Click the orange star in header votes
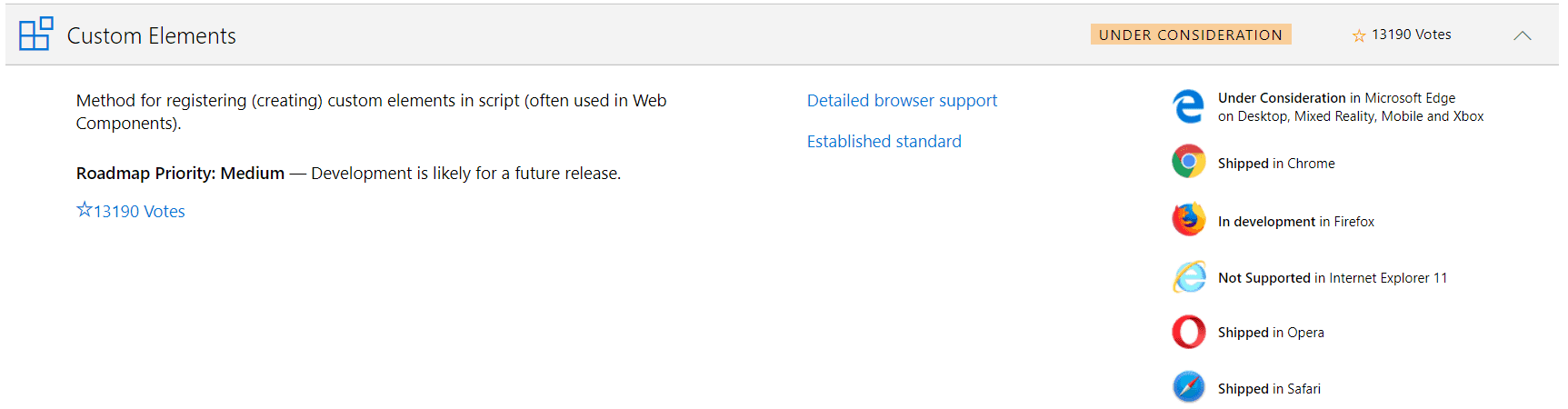The image size is (1568, 409). [x=1359, y=35]
